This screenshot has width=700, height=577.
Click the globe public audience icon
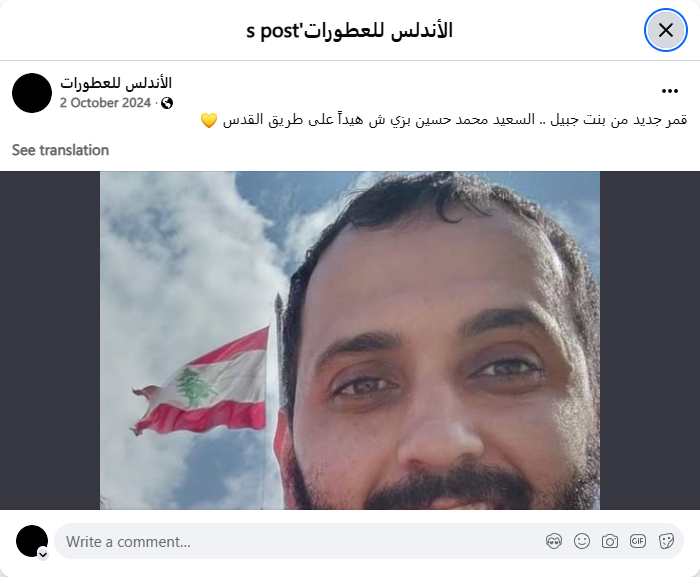(x=167, y=103)
